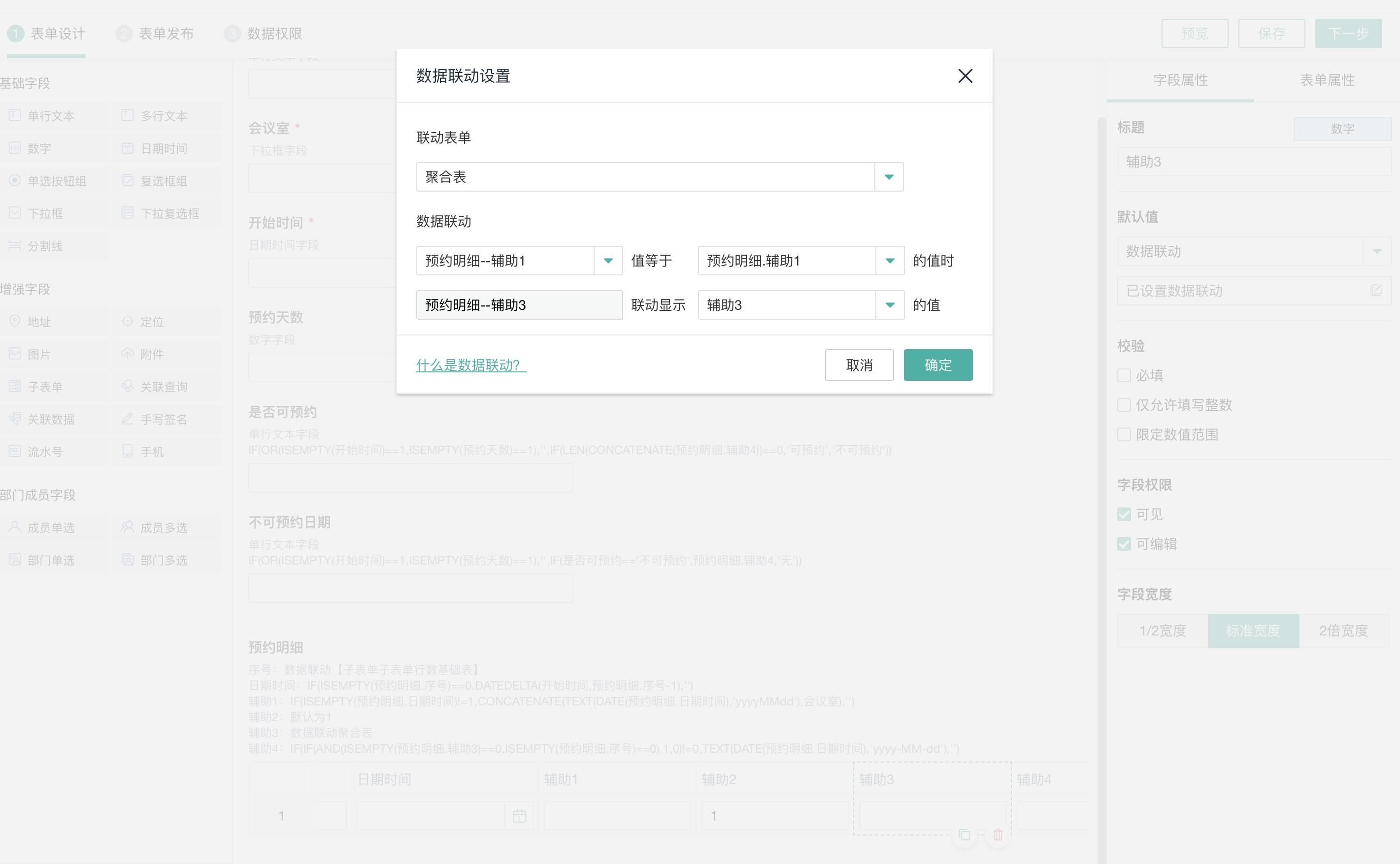Switch to the 表单属性 tab
Image resolution: width=1400 pixels, height=864 pixels.
pos(1327,80)
